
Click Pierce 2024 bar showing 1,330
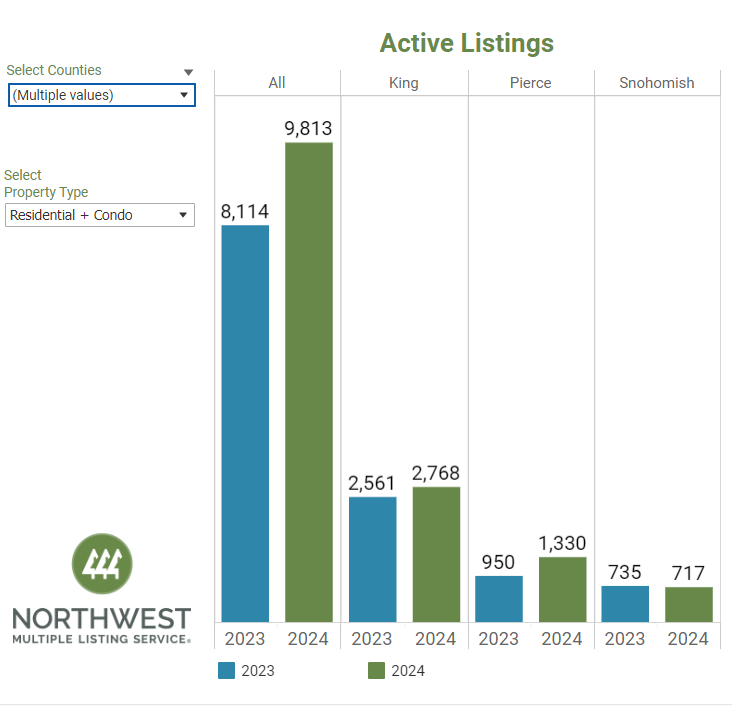tap(562, 589)
